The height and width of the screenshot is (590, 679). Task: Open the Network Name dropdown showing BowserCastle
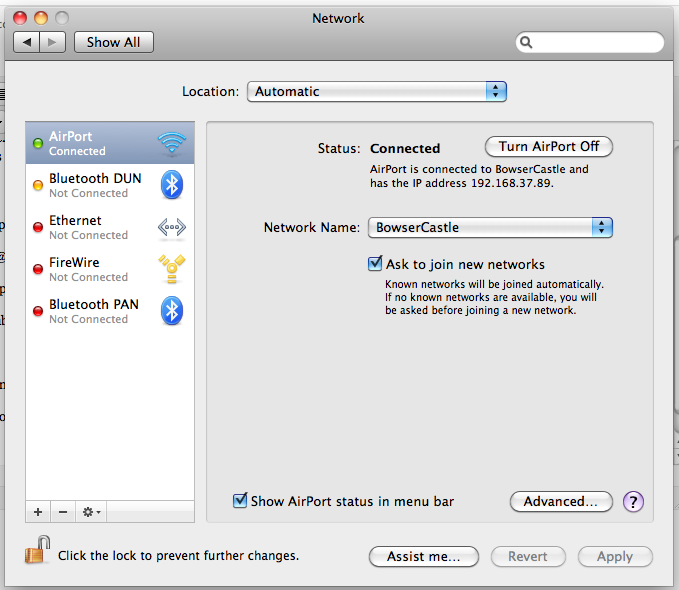point(490,227)
